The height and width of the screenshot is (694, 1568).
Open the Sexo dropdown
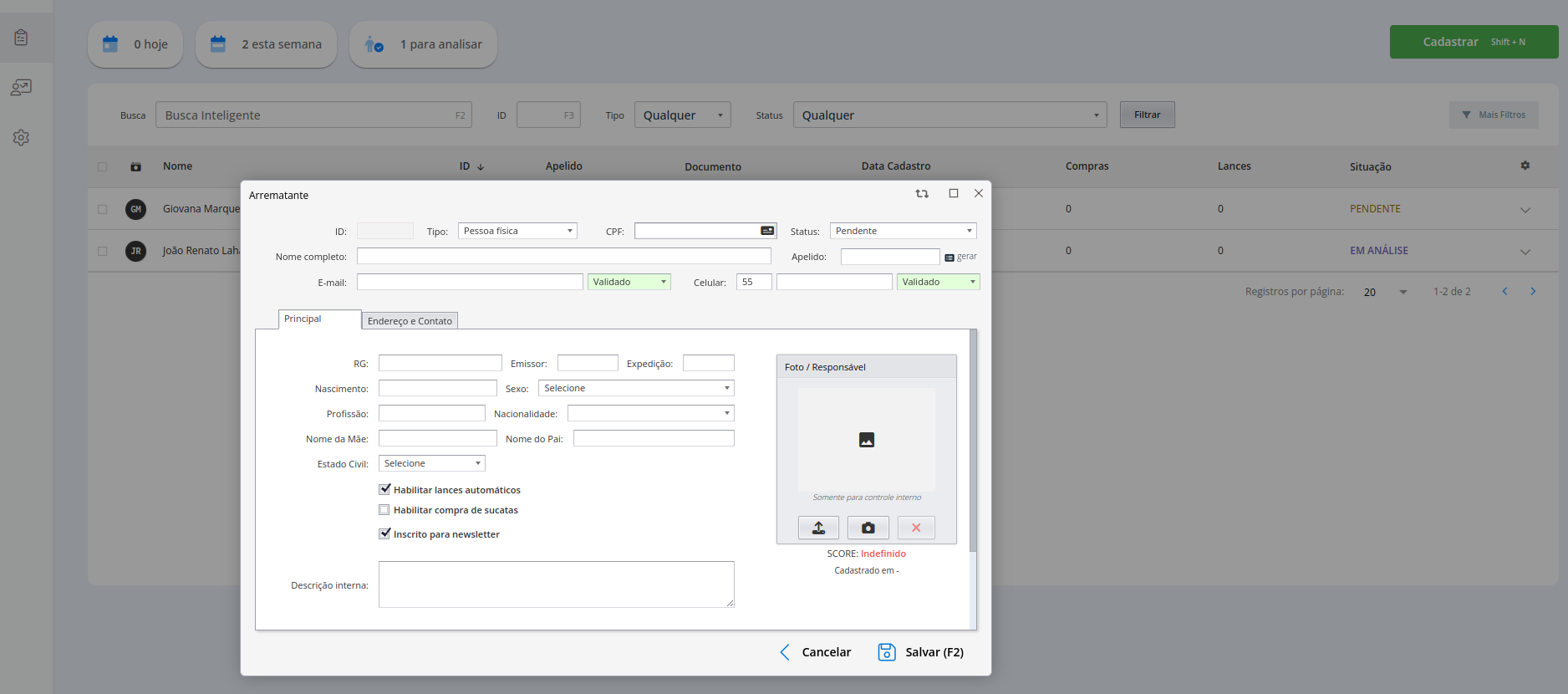pos(635,388)
